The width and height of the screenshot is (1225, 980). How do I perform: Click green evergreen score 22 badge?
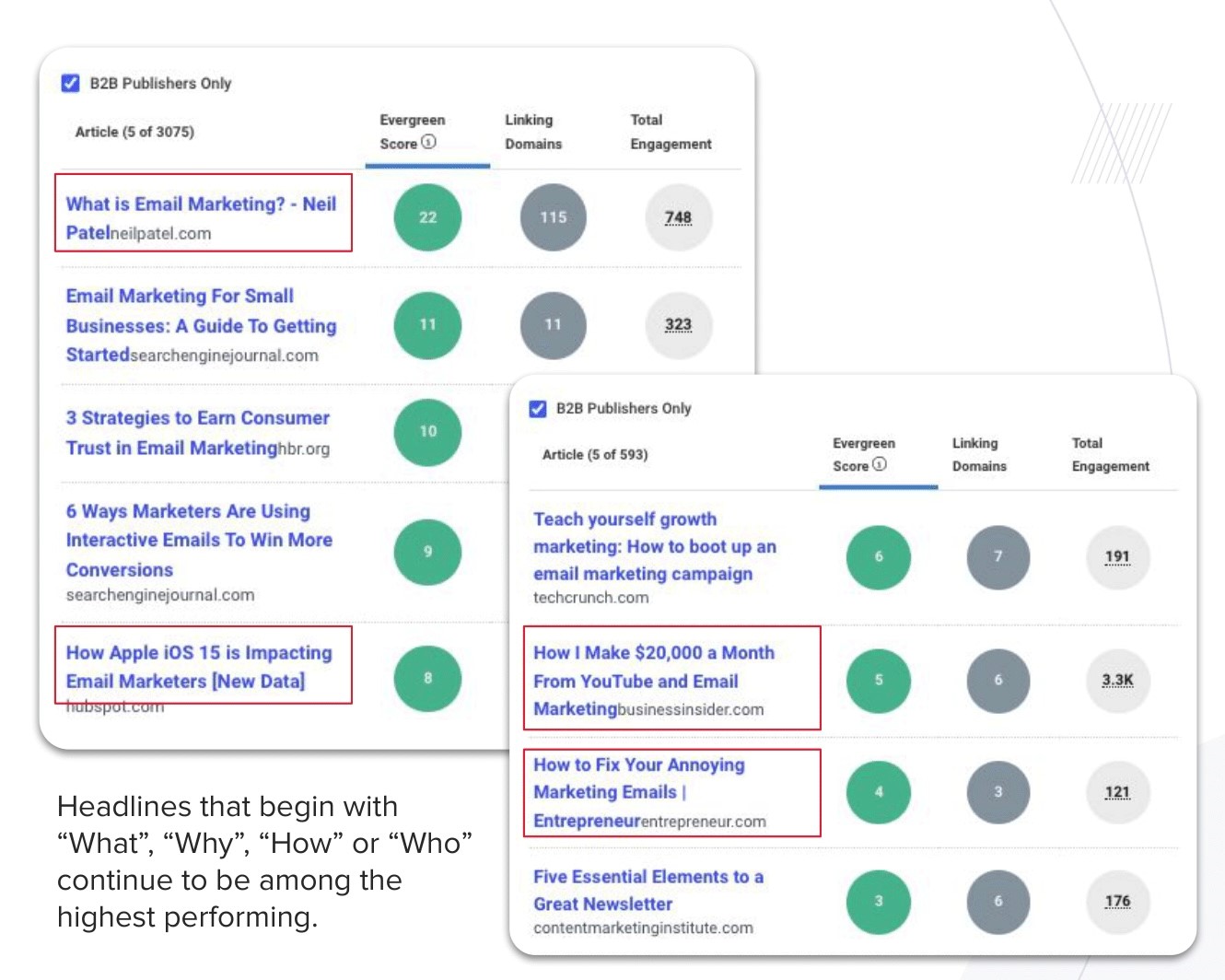point(427,217)
